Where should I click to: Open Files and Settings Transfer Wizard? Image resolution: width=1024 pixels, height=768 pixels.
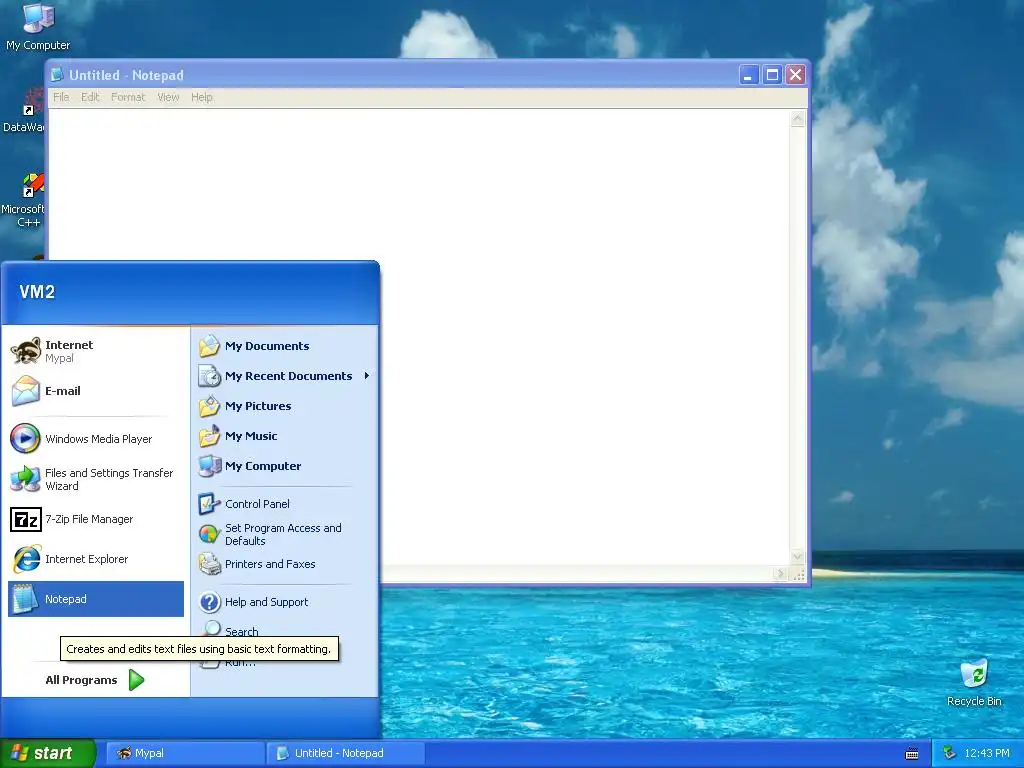pos(96,479)
